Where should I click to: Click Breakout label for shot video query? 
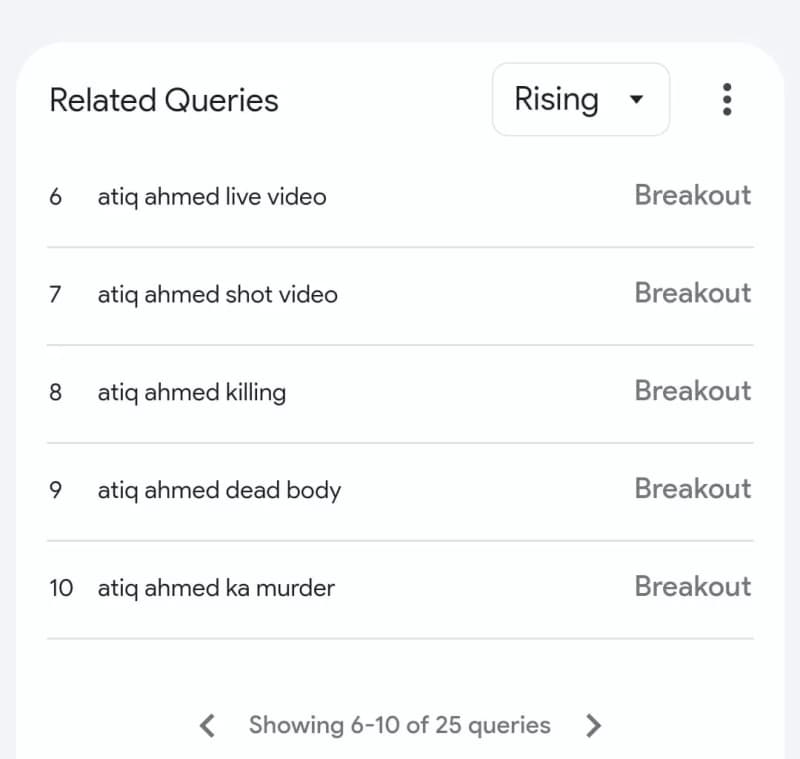pos(692,293)
